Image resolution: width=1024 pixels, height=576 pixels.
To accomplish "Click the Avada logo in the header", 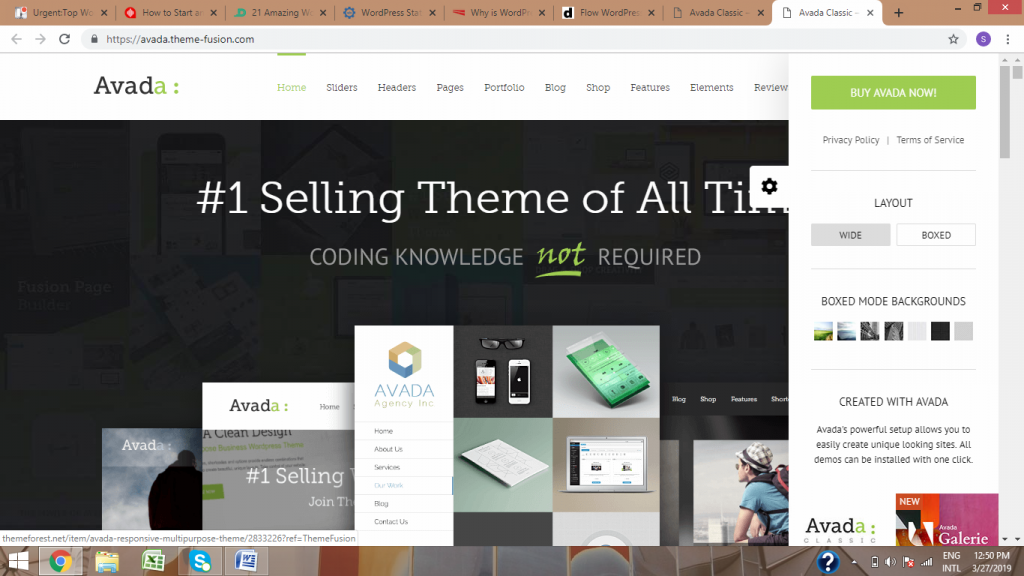I will [x=136, y=86].
